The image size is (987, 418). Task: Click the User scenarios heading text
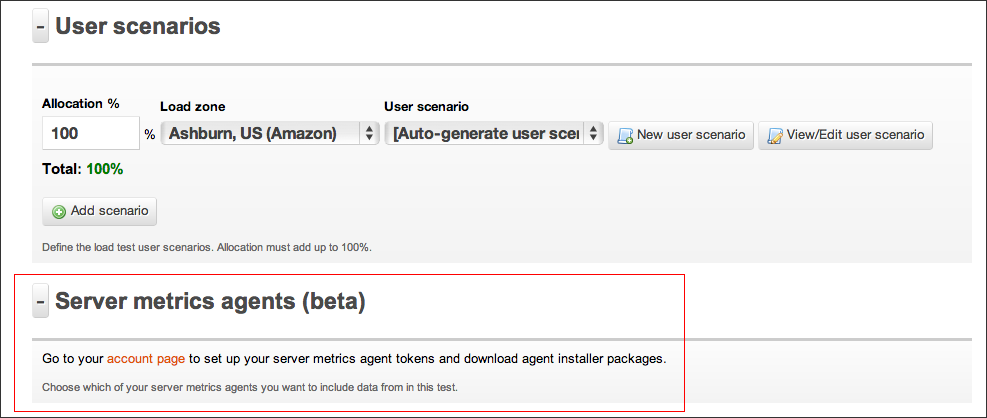click(x=138, y=26)
